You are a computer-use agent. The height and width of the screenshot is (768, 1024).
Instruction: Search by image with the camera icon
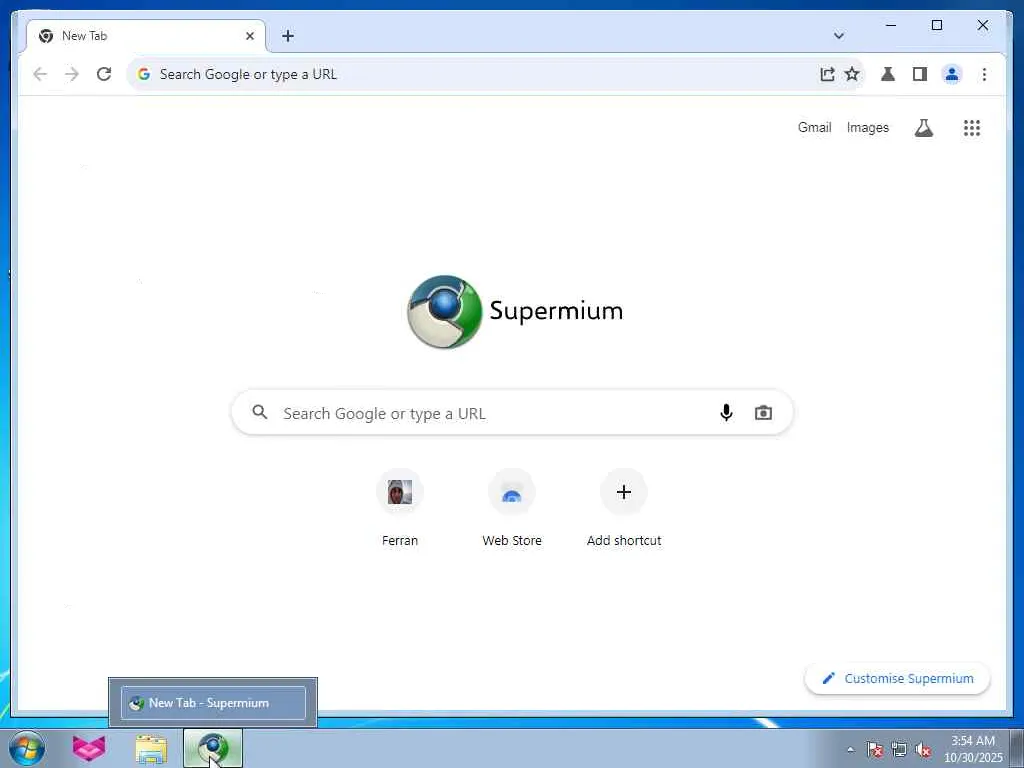763,413
